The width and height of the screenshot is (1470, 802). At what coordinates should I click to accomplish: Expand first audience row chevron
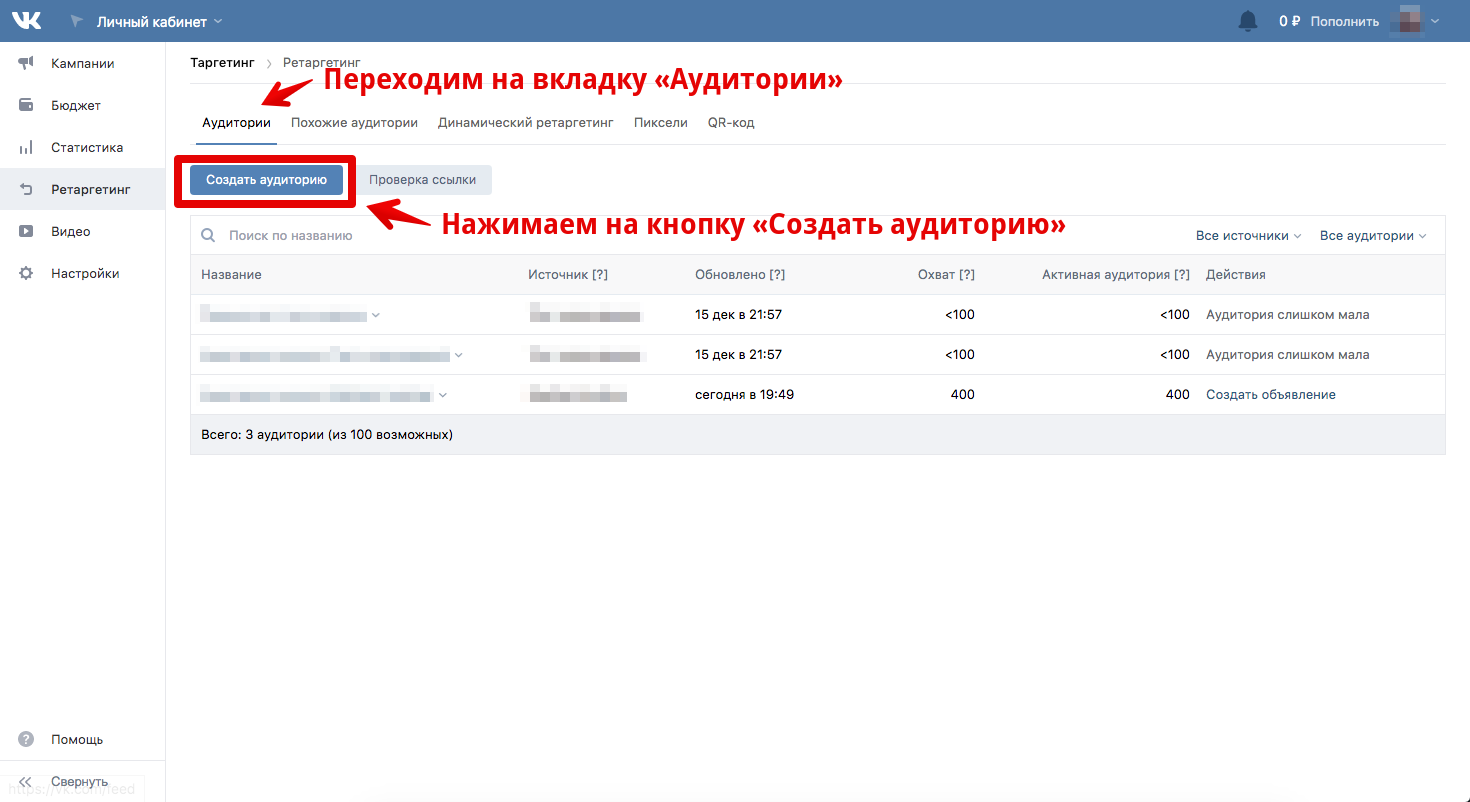click(x=376, y=315)
